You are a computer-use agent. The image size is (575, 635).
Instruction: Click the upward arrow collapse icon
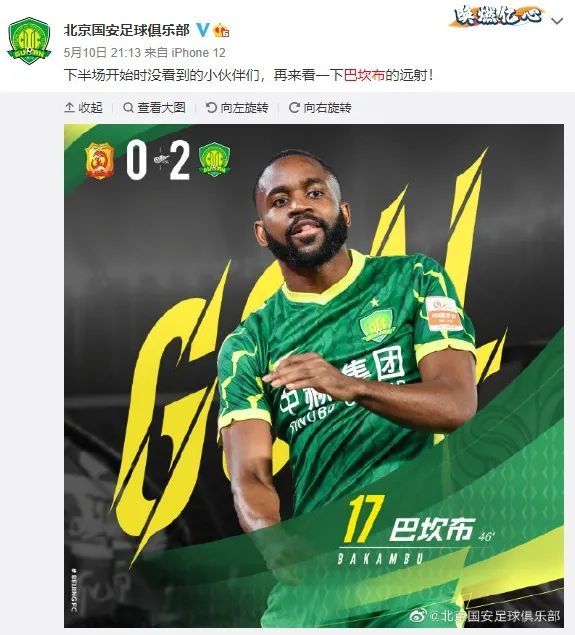click(69, 107)
